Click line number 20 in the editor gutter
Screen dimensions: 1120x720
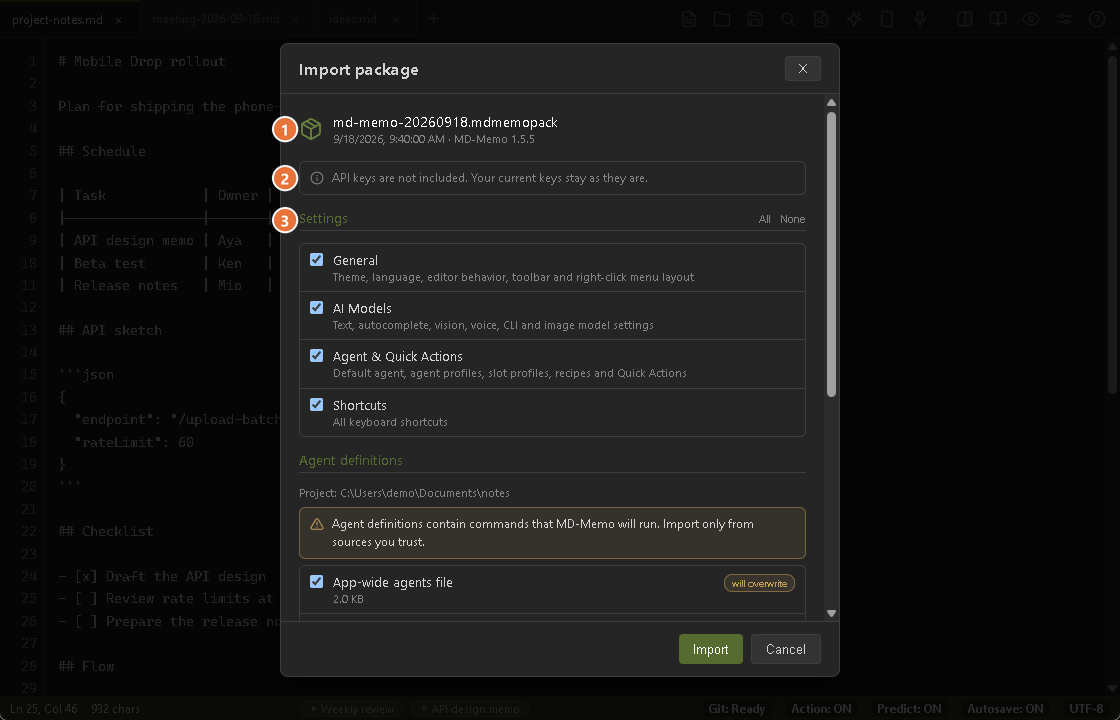29,486
